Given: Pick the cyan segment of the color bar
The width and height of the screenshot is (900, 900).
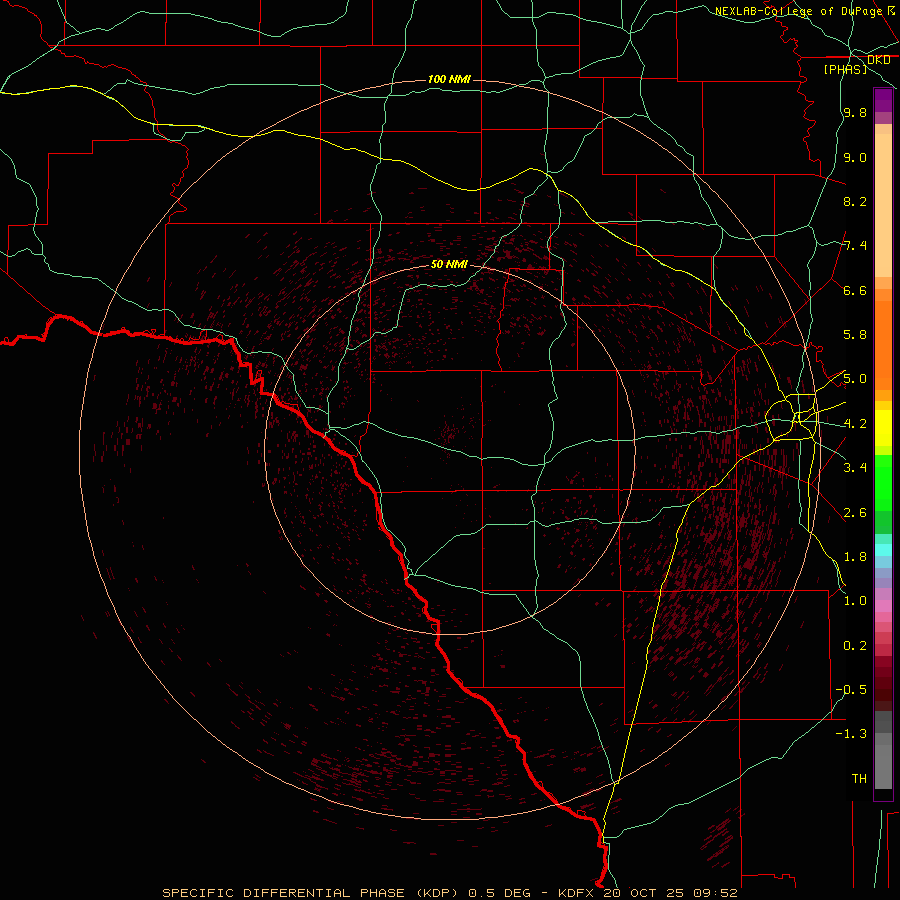Looking at the screenshot, I should pyautogui.click(x=883, y=550).
